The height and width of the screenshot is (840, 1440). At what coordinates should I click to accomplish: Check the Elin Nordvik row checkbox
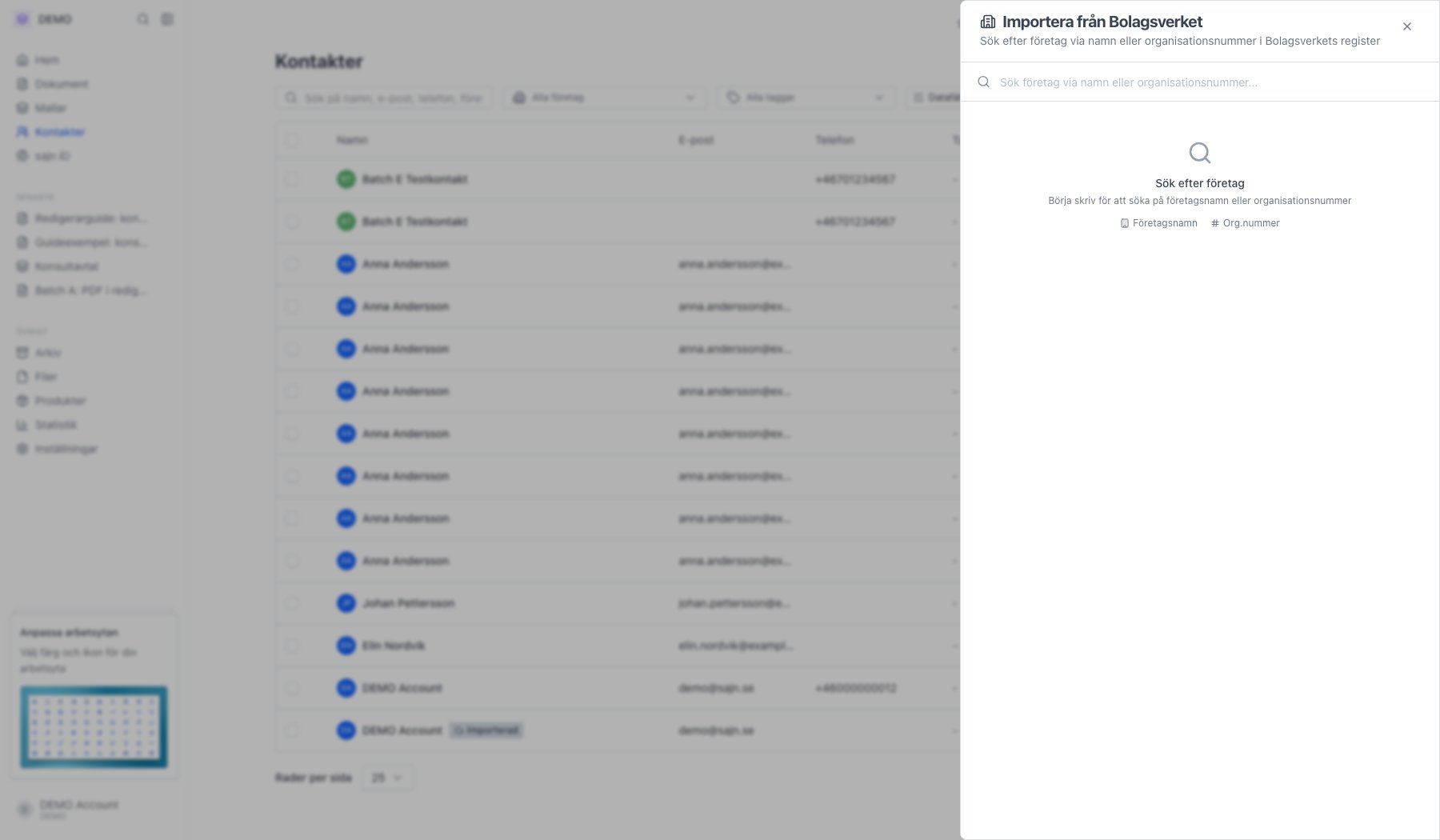tap(292, 646)
